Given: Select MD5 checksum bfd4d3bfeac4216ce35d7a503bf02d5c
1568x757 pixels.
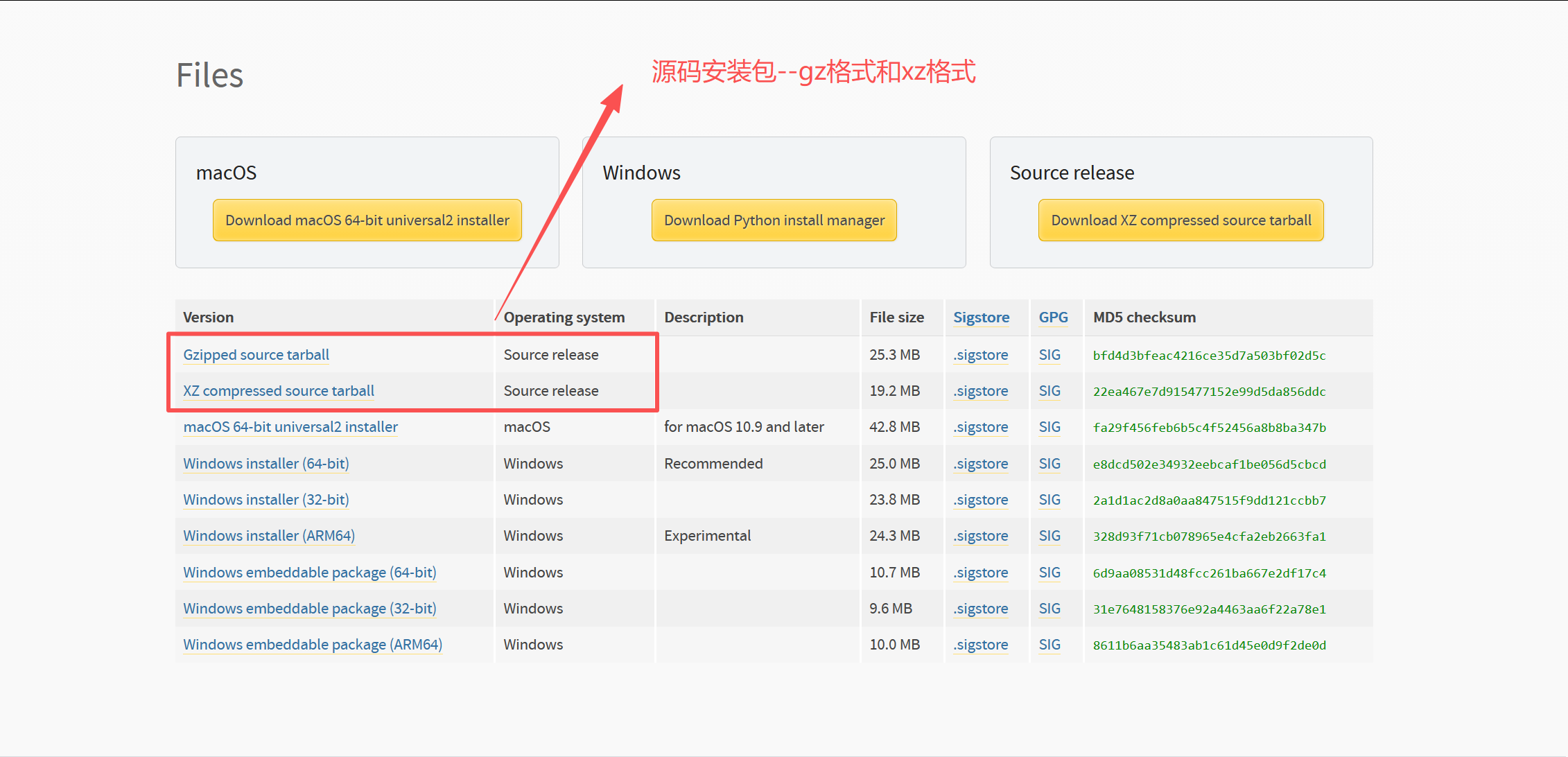Looking at the screenshot, I should 1210,356.
